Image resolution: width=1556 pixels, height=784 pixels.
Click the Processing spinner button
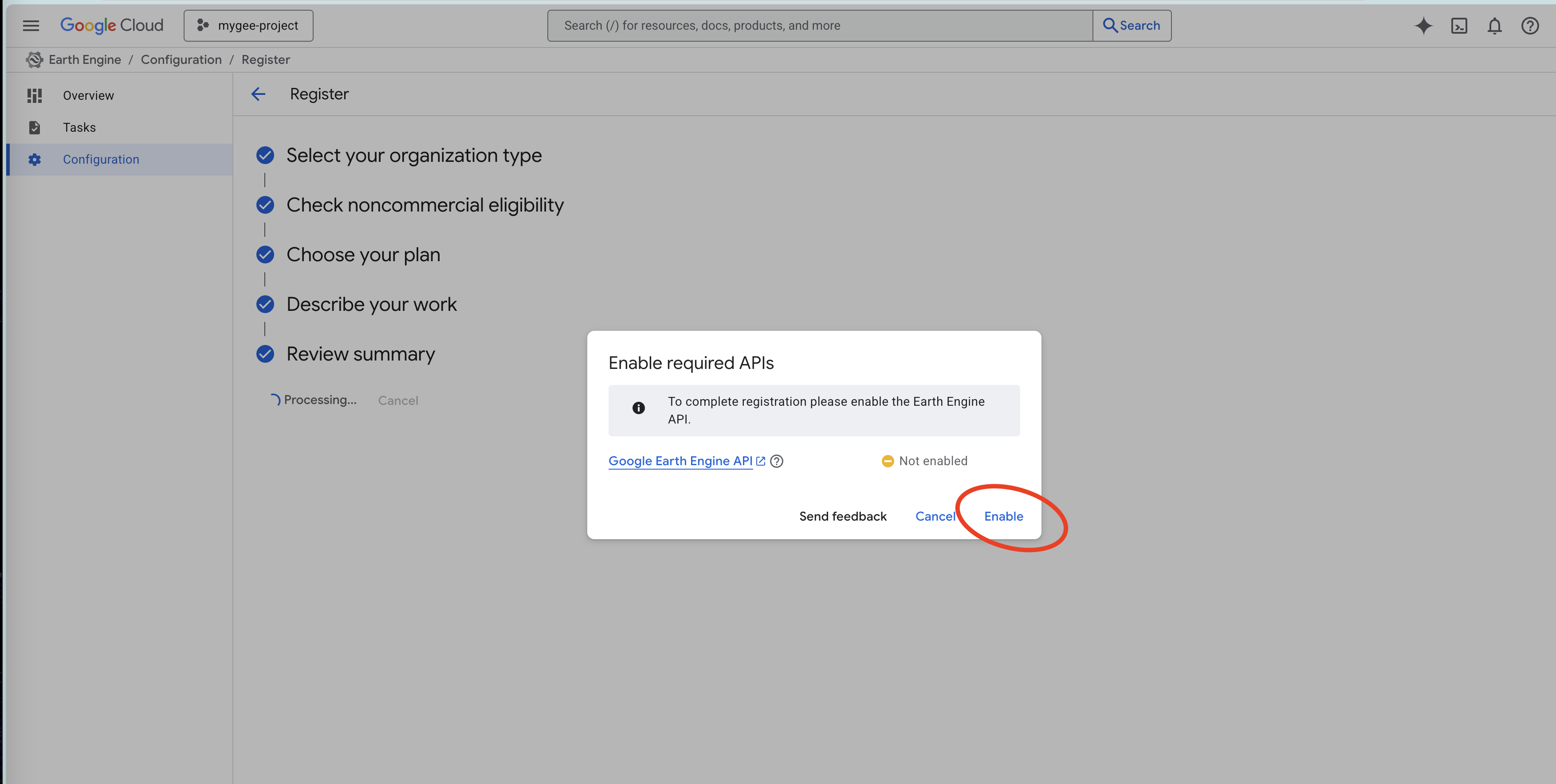[x=313, y=400]
